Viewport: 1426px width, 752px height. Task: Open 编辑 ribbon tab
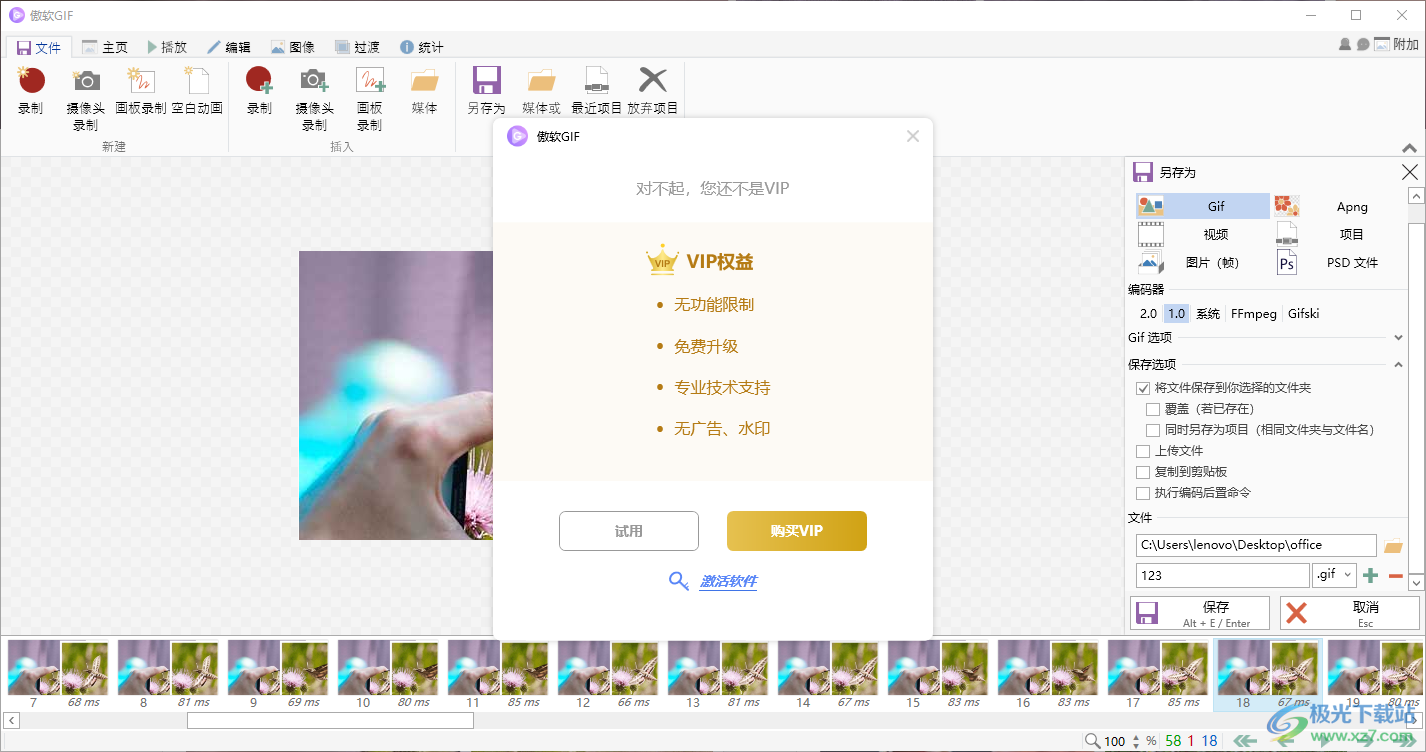[x=229, y=47]
